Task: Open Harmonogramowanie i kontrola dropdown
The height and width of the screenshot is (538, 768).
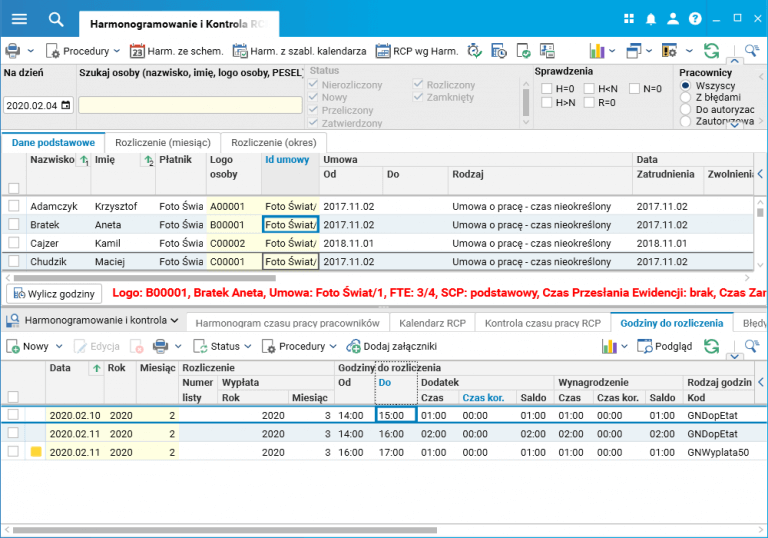Action: pyautogui.click(x=93, y=320)
